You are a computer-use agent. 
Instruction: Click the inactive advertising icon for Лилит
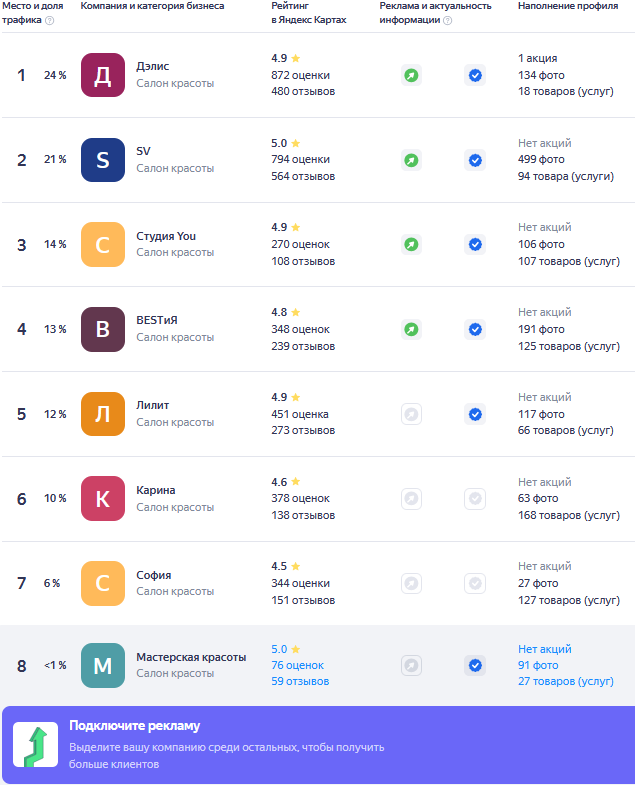pyautogui.click(x=411, y=414)
